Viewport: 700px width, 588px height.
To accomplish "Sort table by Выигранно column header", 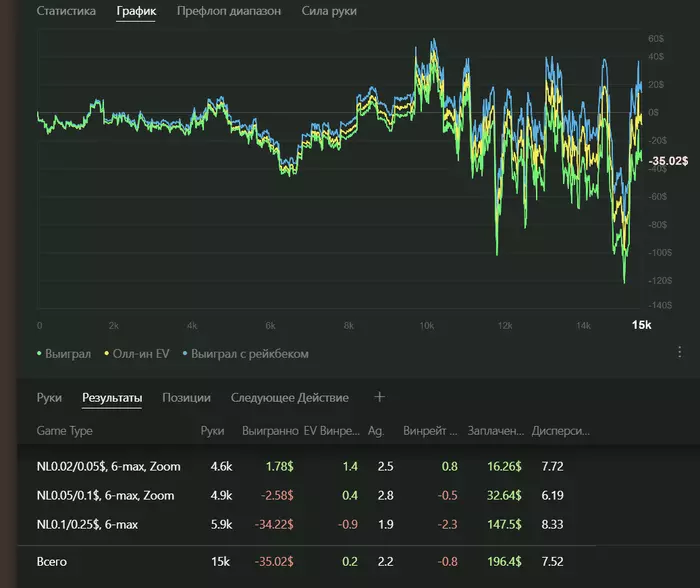I will pos(270,431).
